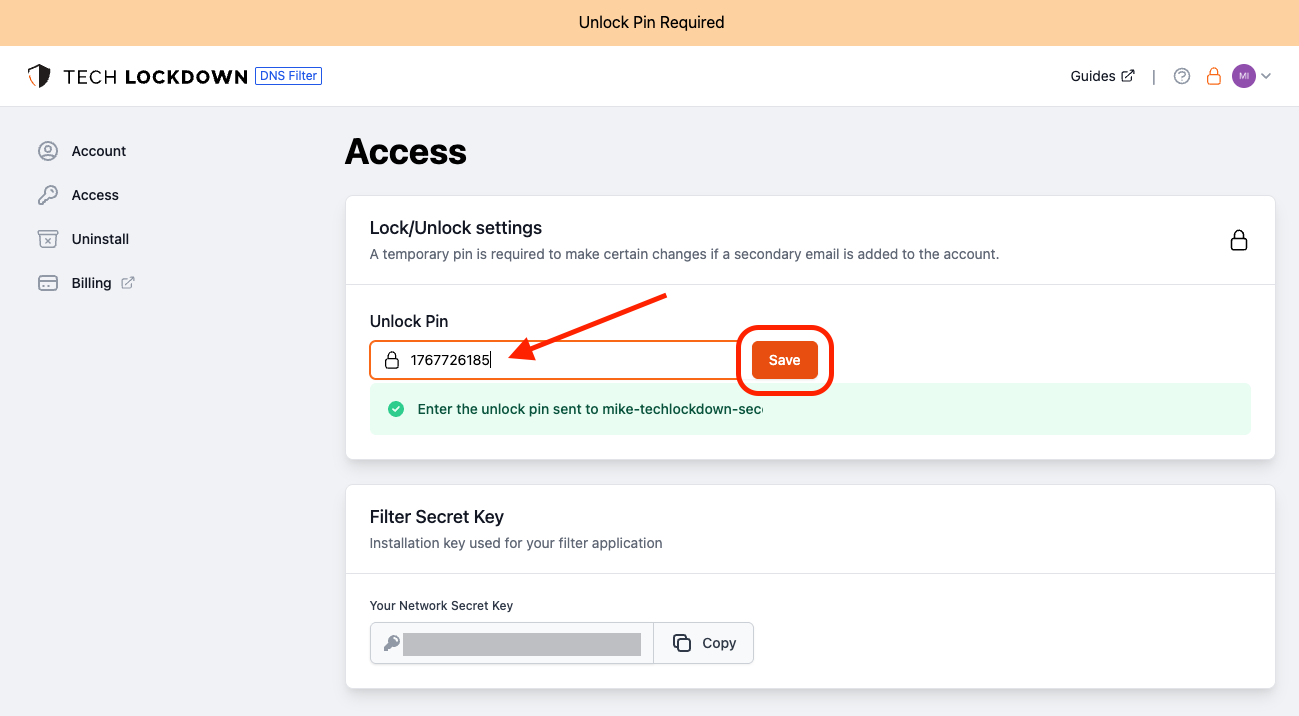The image size is (1299, 716).
Task: Click the external link icon beside Billing
Action: pos(128,283)
